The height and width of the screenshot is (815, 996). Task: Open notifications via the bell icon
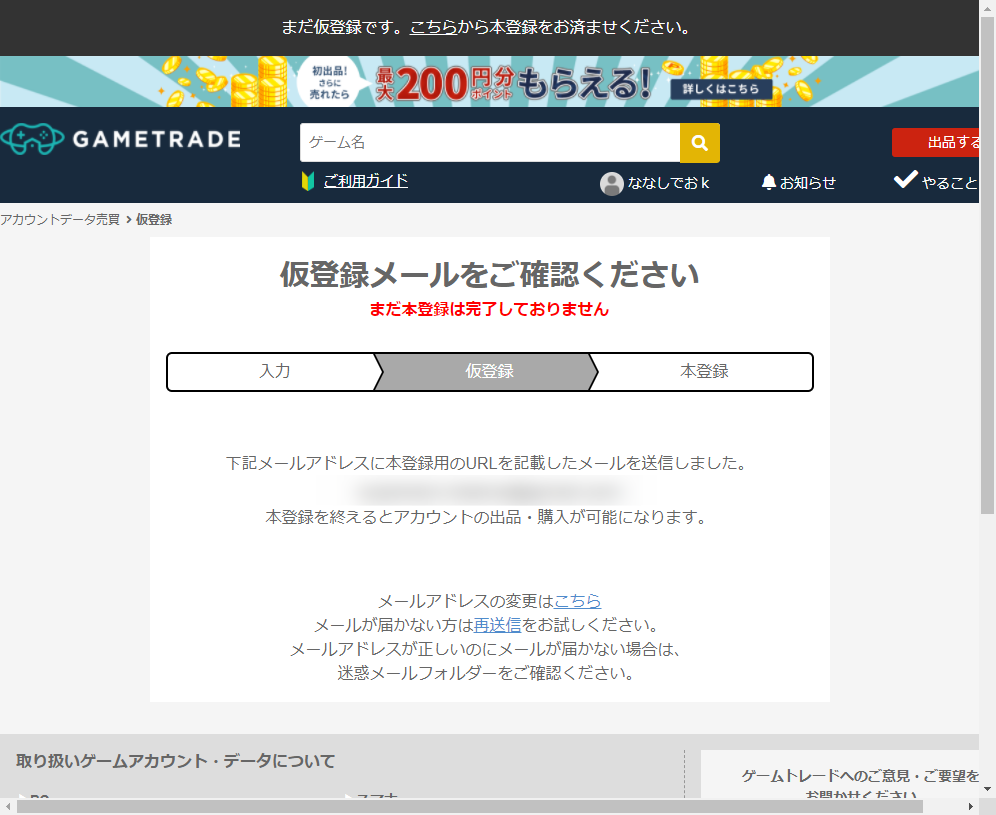click(769, 182)
